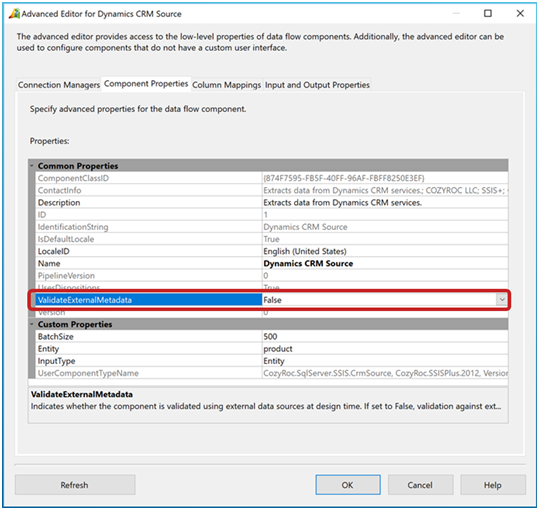Click the BatchSize value 500
The width and height of the screenshot is (539, 510).
click(x=271, y=336)
